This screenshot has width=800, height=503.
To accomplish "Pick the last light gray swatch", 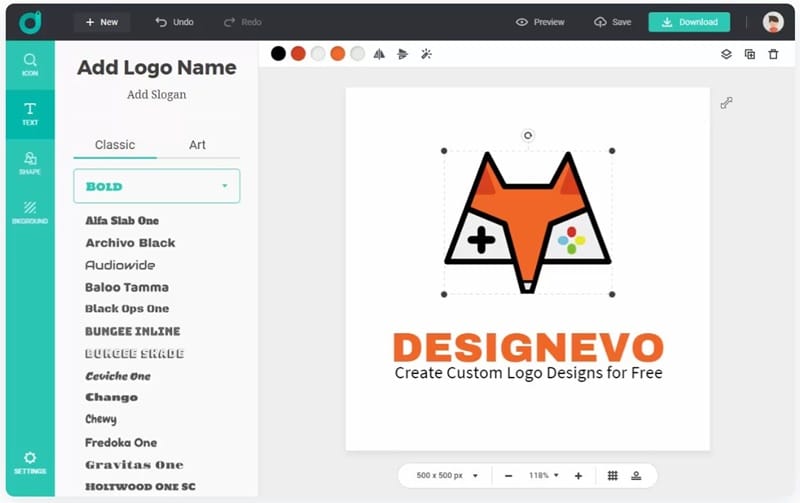I will pyautogui.click(x=358, y=53).
